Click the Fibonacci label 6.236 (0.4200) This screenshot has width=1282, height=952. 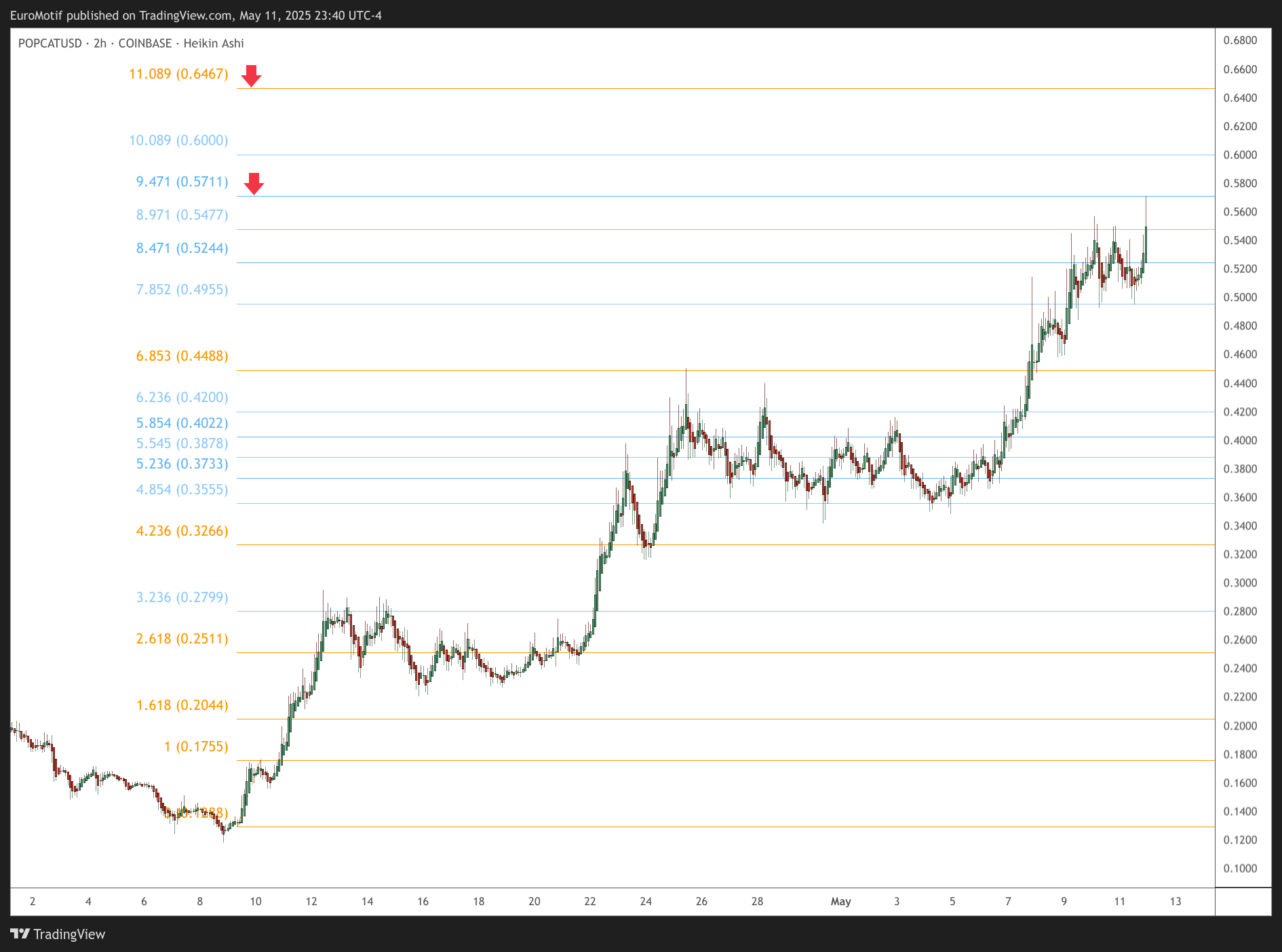click(x=182, y=397)
